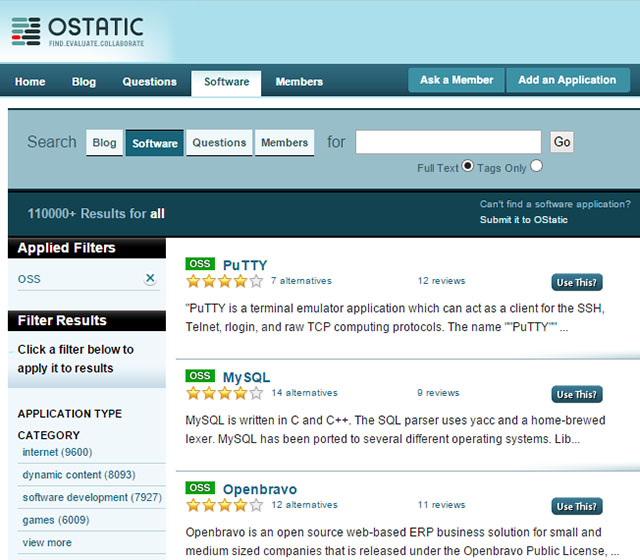This screenshot has width=640, height=560.
Task: Select the Tags Only radio button
Action: coord(536,166)
